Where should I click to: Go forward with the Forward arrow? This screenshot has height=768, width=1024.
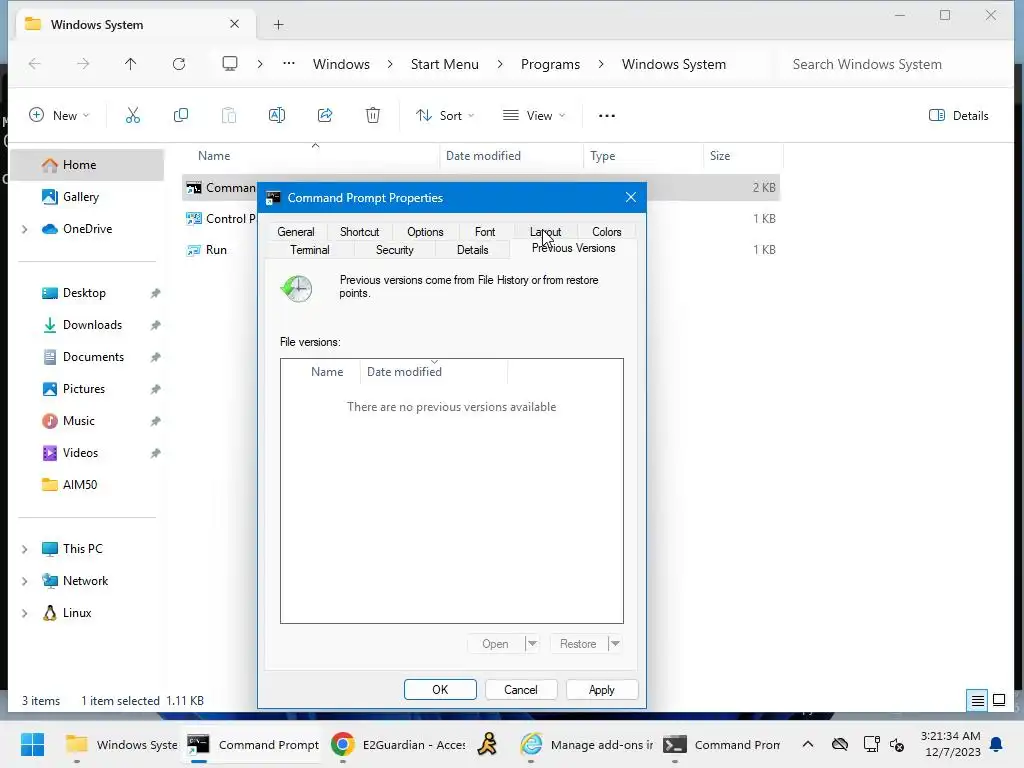[83, 64]
